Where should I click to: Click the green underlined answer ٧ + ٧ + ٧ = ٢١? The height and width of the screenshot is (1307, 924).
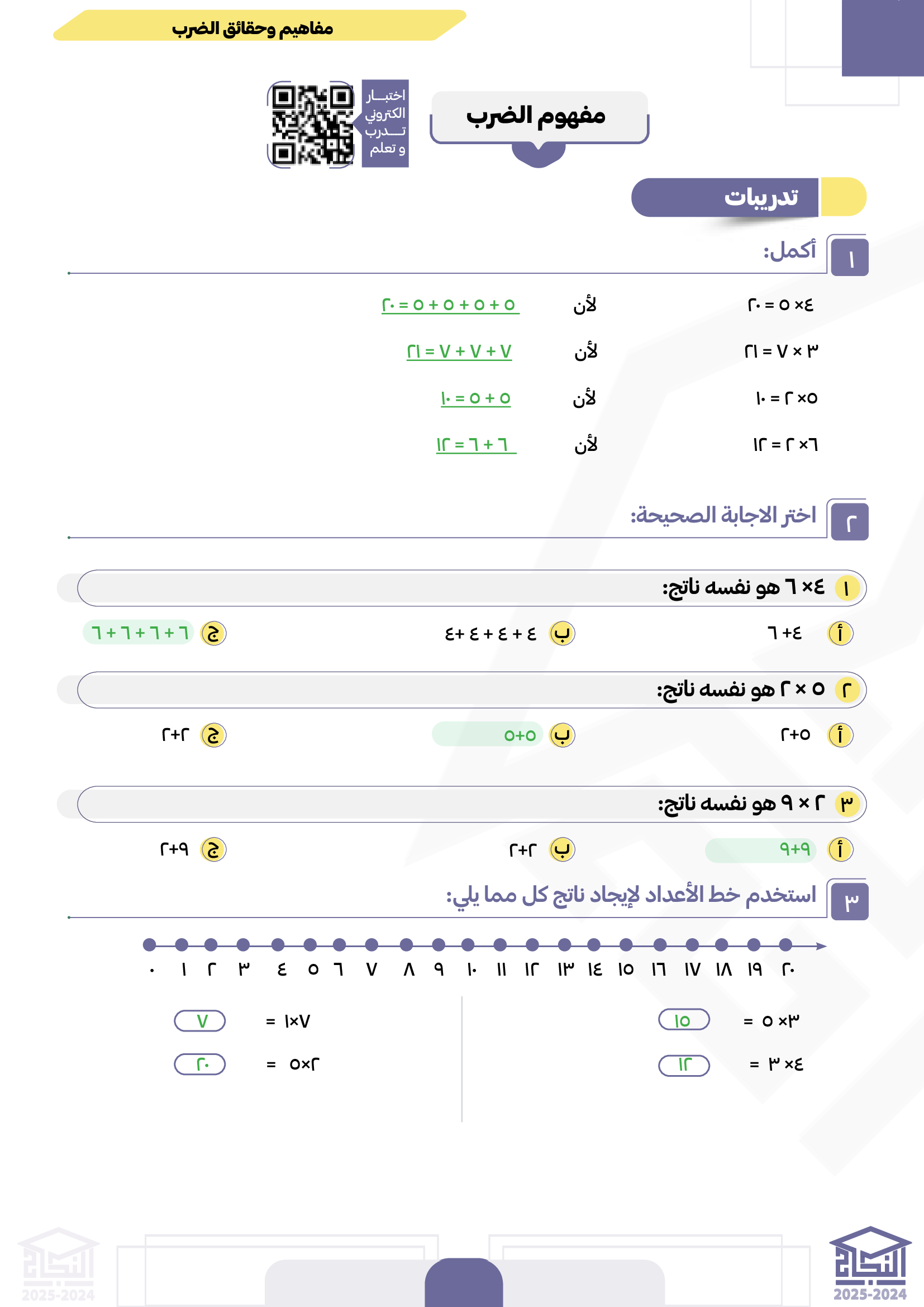459,352
